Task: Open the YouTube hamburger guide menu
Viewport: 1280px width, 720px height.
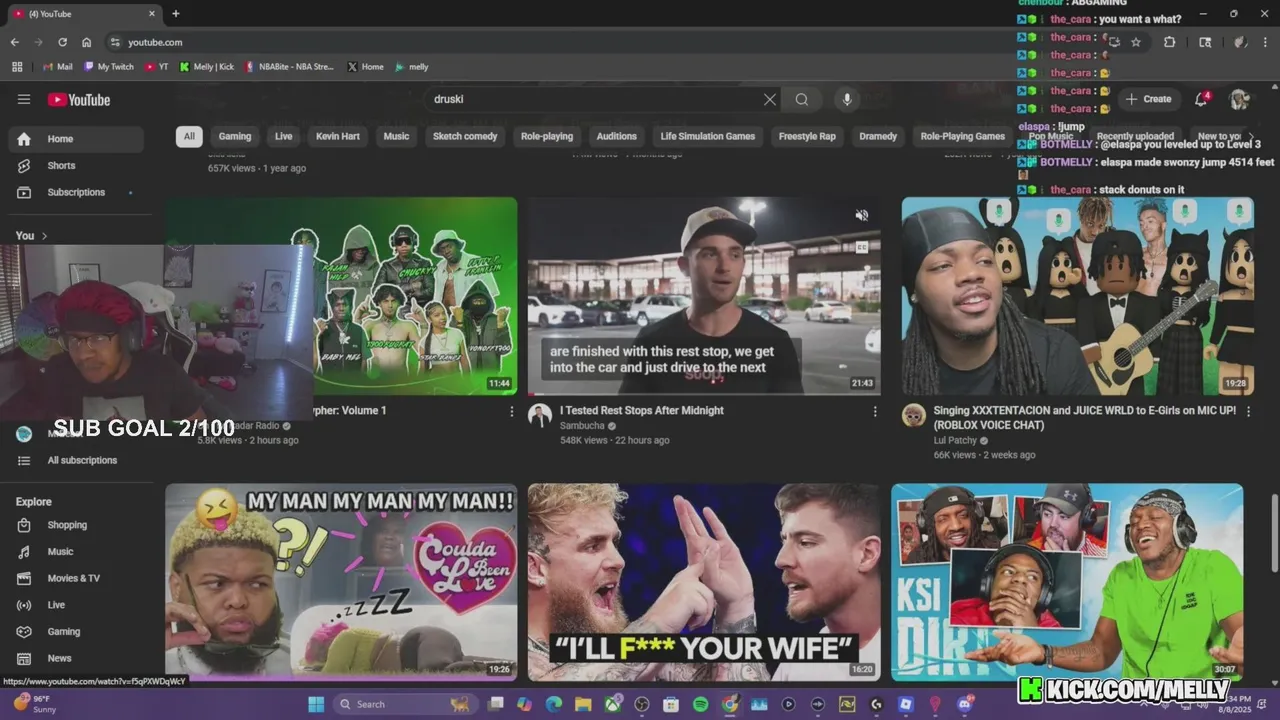Action: (24, 99)
